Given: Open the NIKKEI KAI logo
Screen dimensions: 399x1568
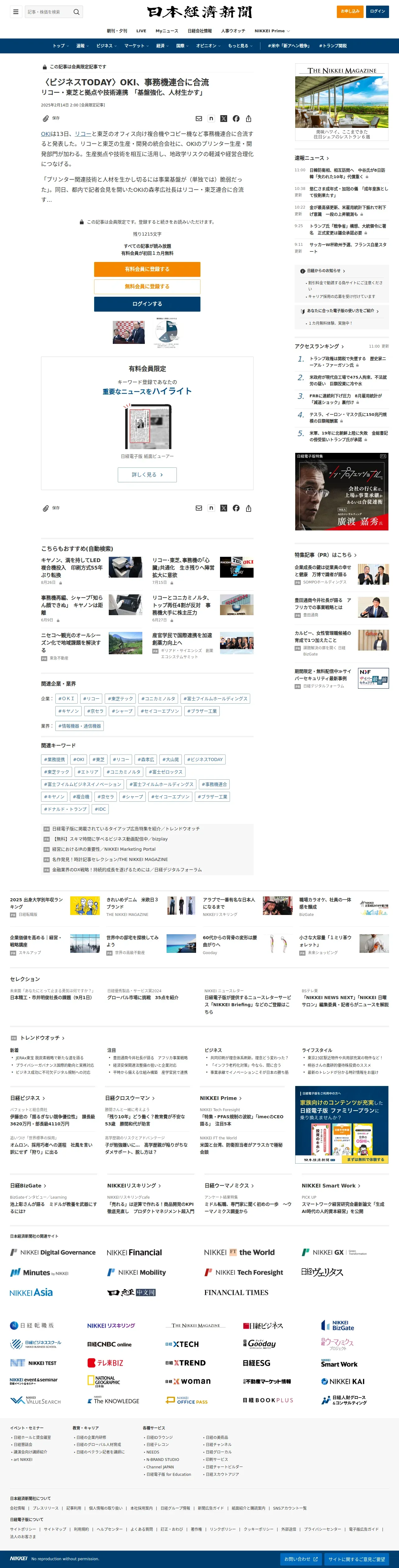Looking at the screenshot, I should click(343, 1382).
